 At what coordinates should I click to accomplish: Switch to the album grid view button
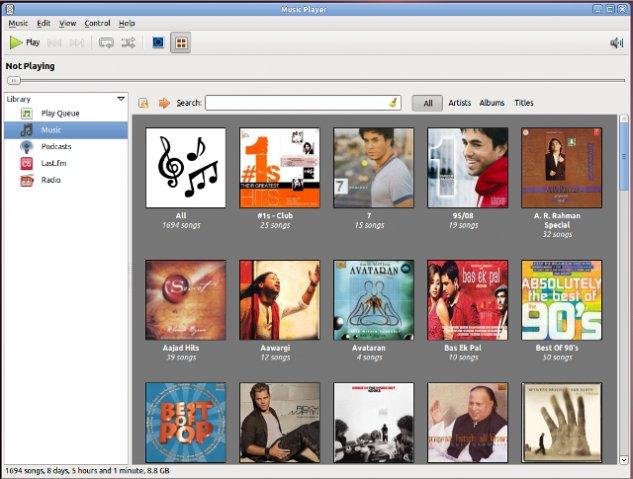181,43
